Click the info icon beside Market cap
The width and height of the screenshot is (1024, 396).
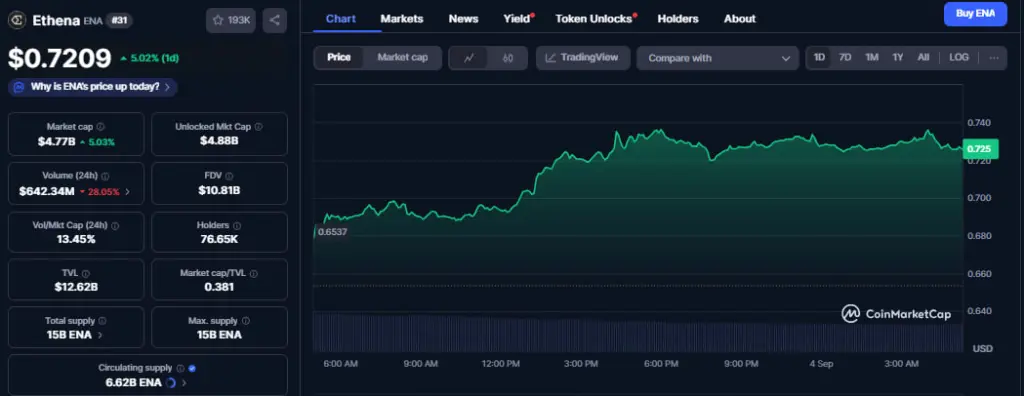click(x=100, y=127)
